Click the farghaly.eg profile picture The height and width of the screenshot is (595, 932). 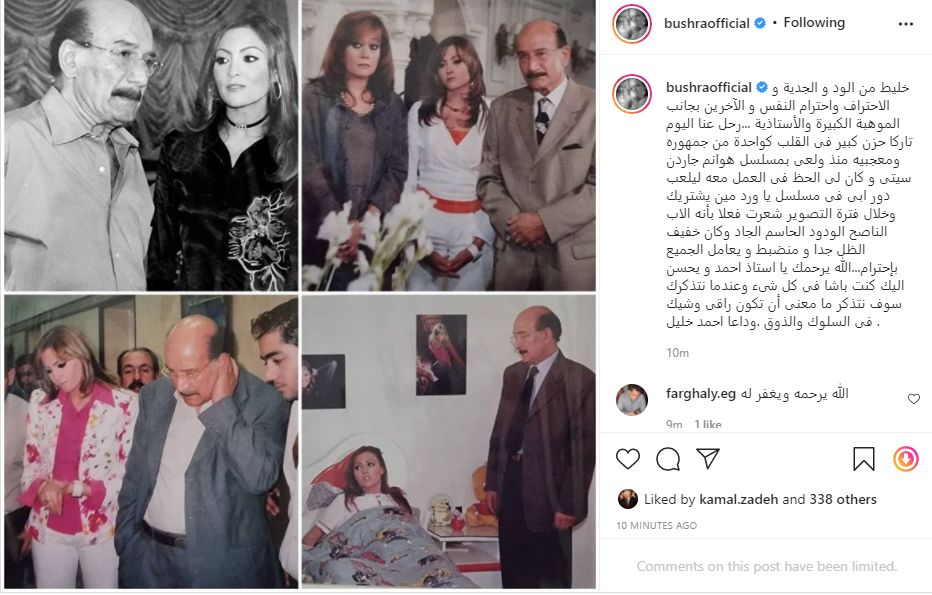(x=632, y=399)
